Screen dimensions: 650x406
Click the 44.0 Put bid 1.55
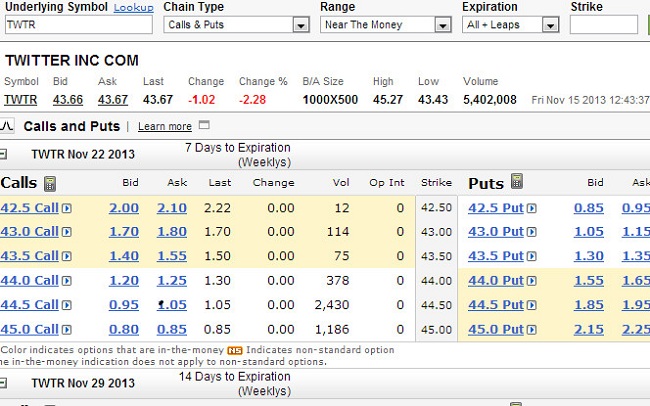589,280
